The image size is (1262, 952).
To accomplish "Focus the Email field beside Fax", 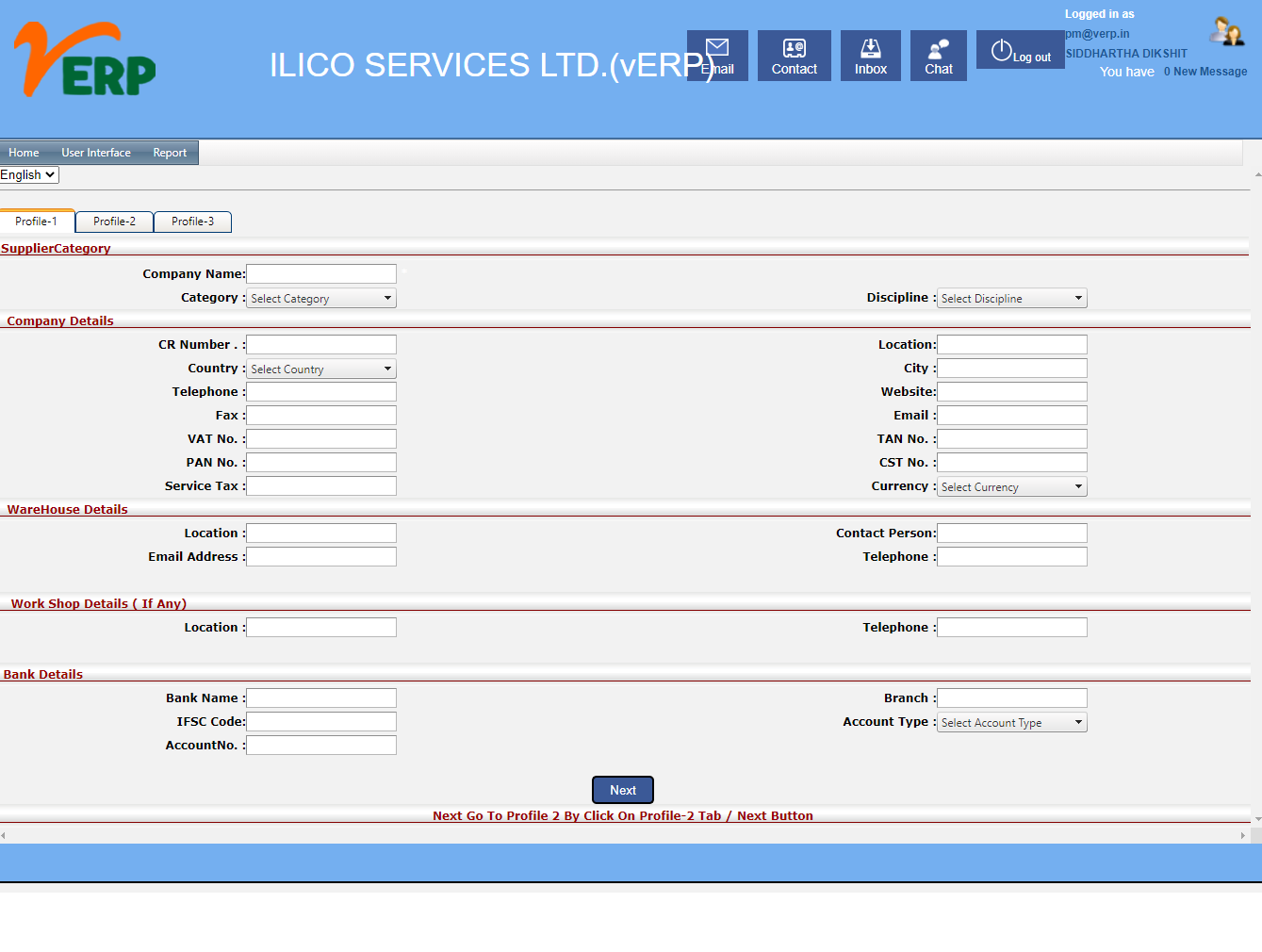I will [x=1012, y=416].
